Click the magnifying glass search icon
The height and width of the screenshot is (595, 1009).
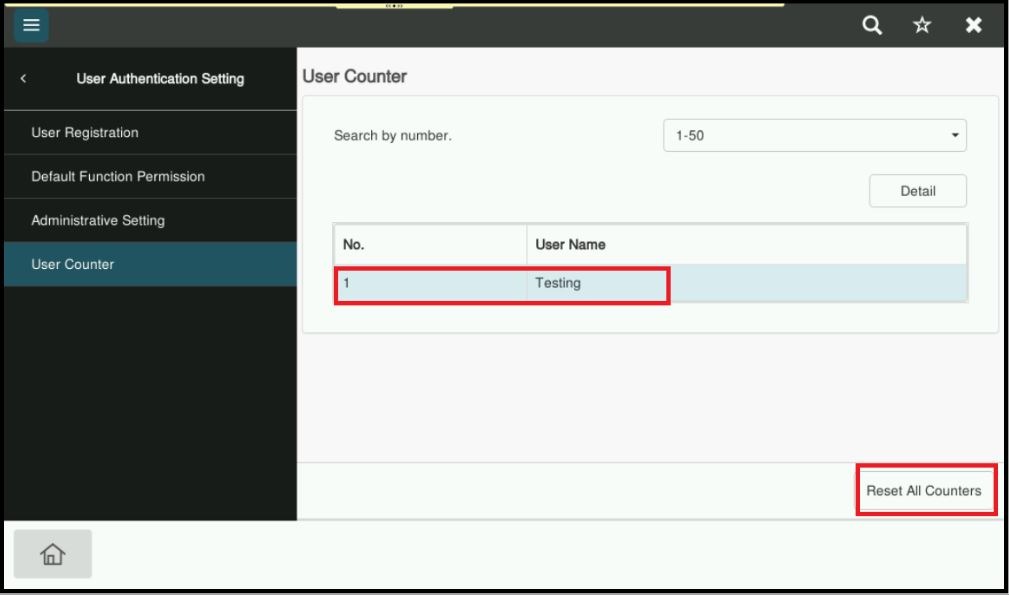872,25
